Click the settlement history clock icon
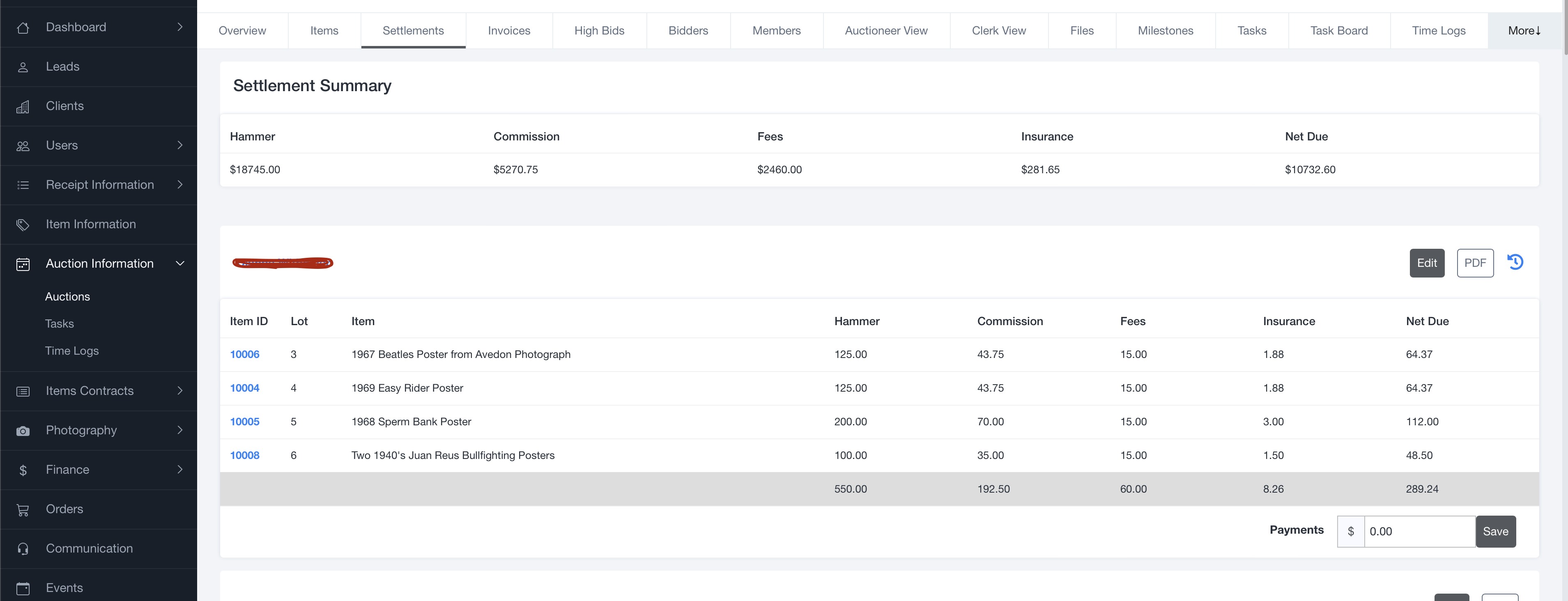The width and height of the screenshot is (1568, 601). tap(1515, 262)
